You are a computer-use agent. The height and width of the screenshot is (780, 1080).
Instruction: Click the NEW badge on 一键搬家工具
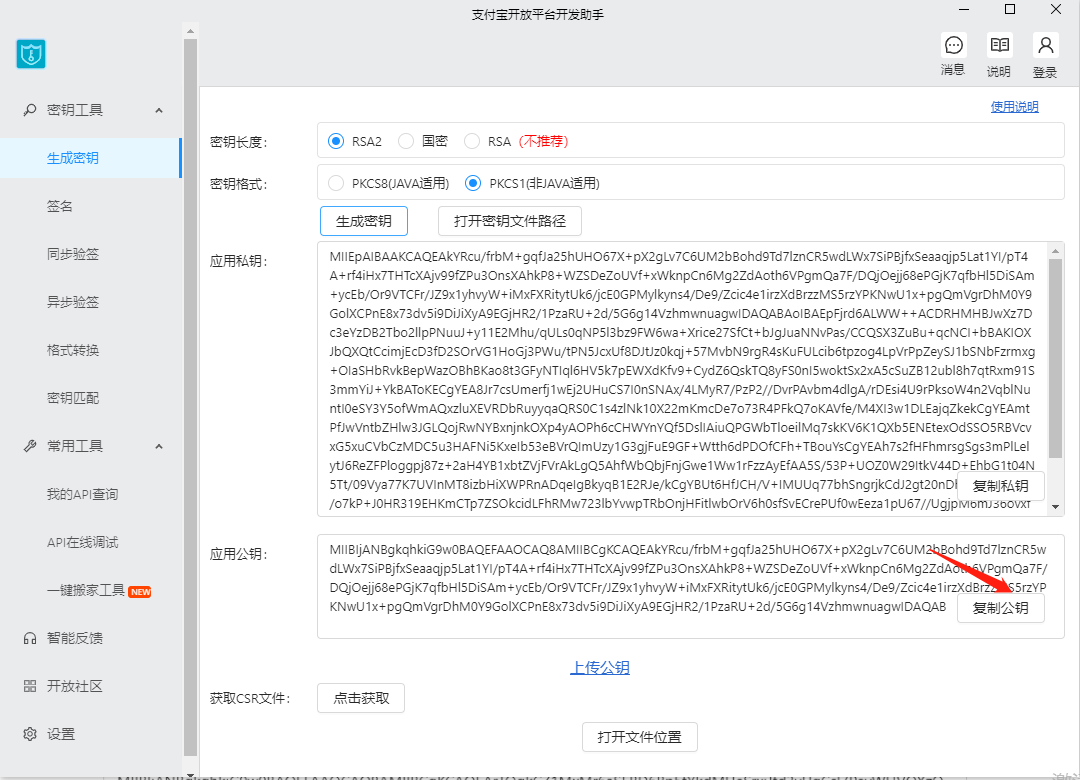pyautogui.click(x=140, y=592)
